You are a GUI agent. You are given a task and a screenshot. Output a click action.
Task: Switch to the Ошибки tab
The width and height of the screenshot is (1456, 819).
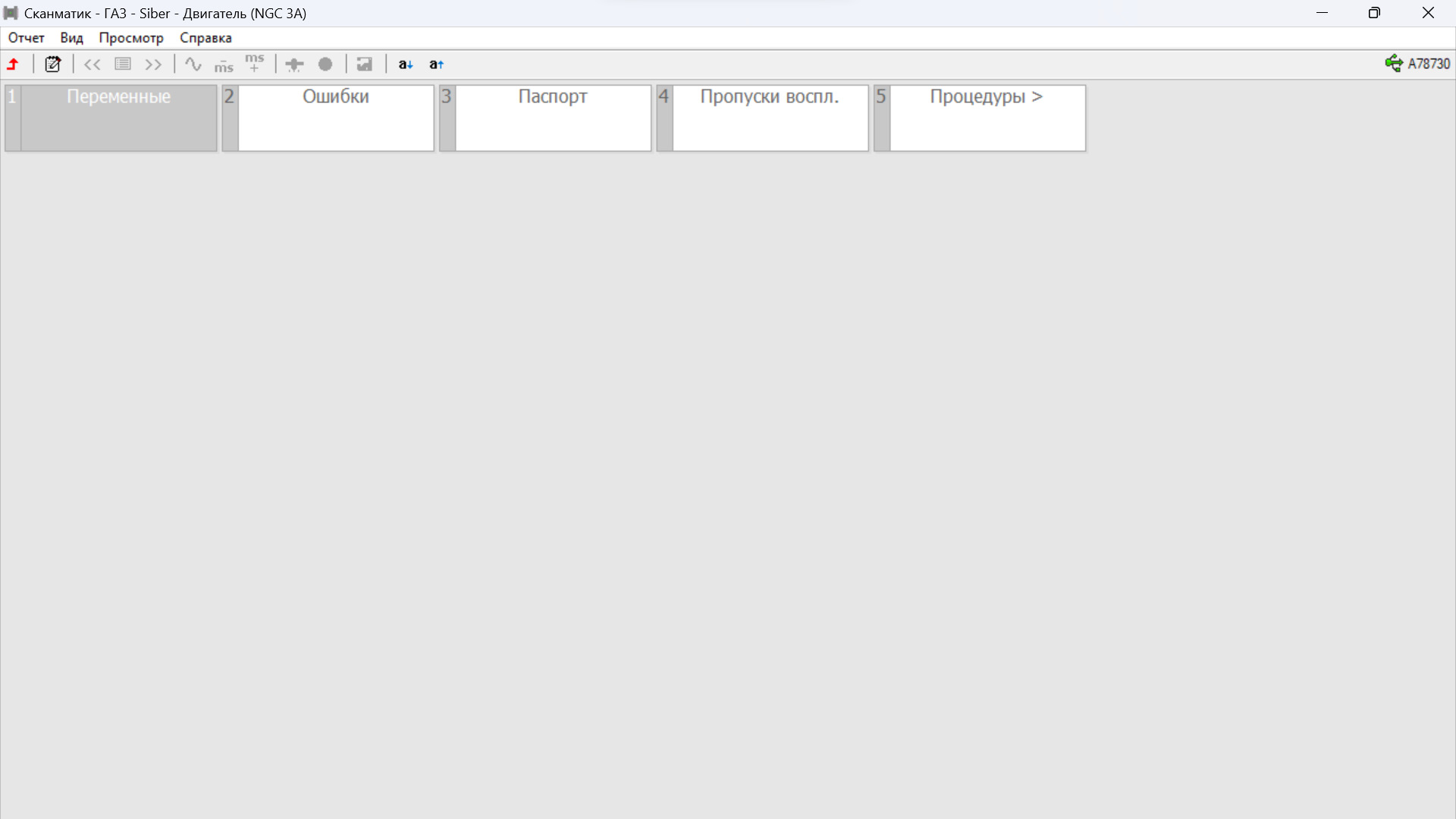(x=328, y=118)
